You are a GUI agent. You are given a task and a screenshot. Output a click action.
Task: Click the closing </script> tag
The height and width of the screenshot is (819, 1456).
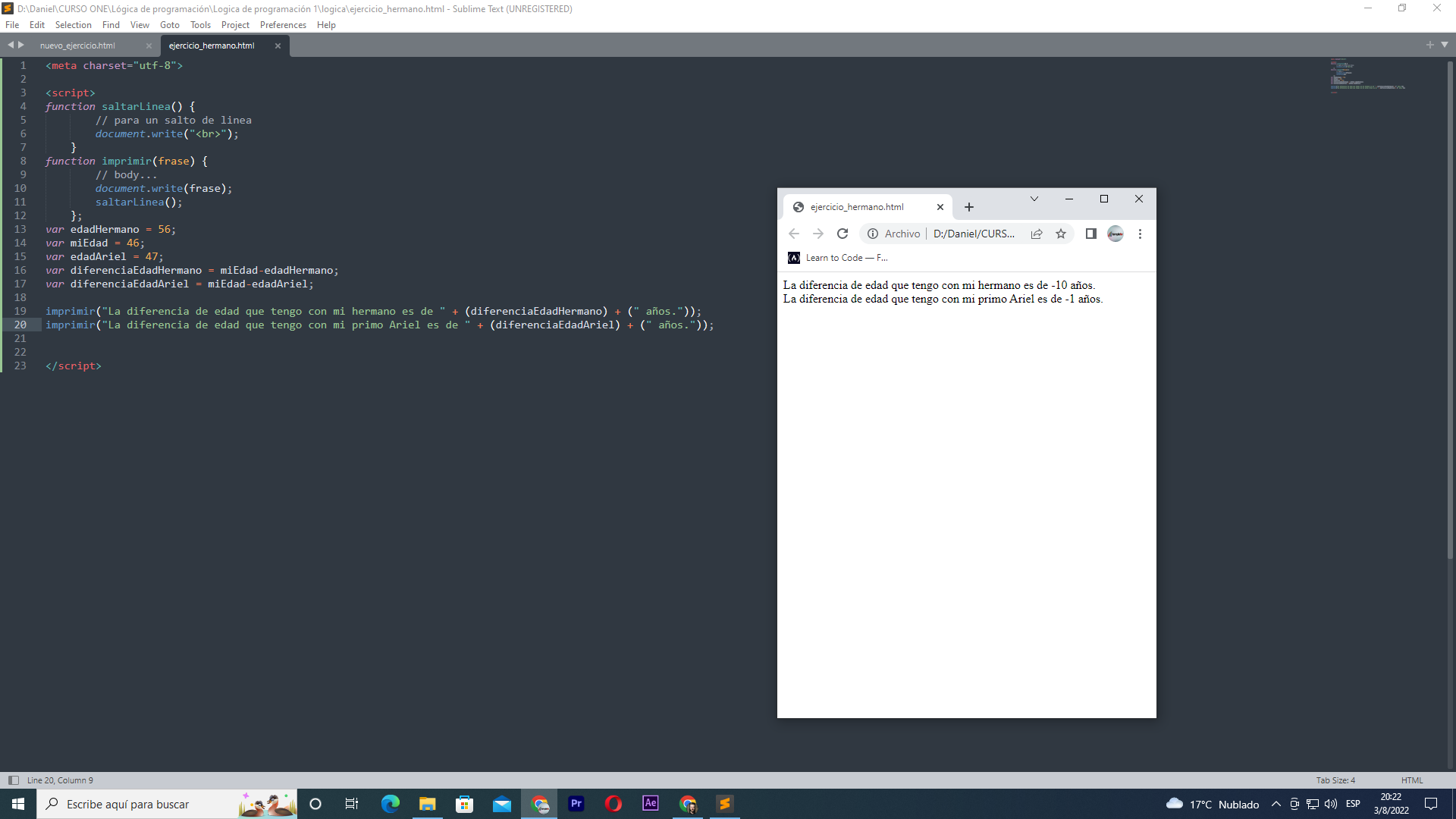pos(74,366)
